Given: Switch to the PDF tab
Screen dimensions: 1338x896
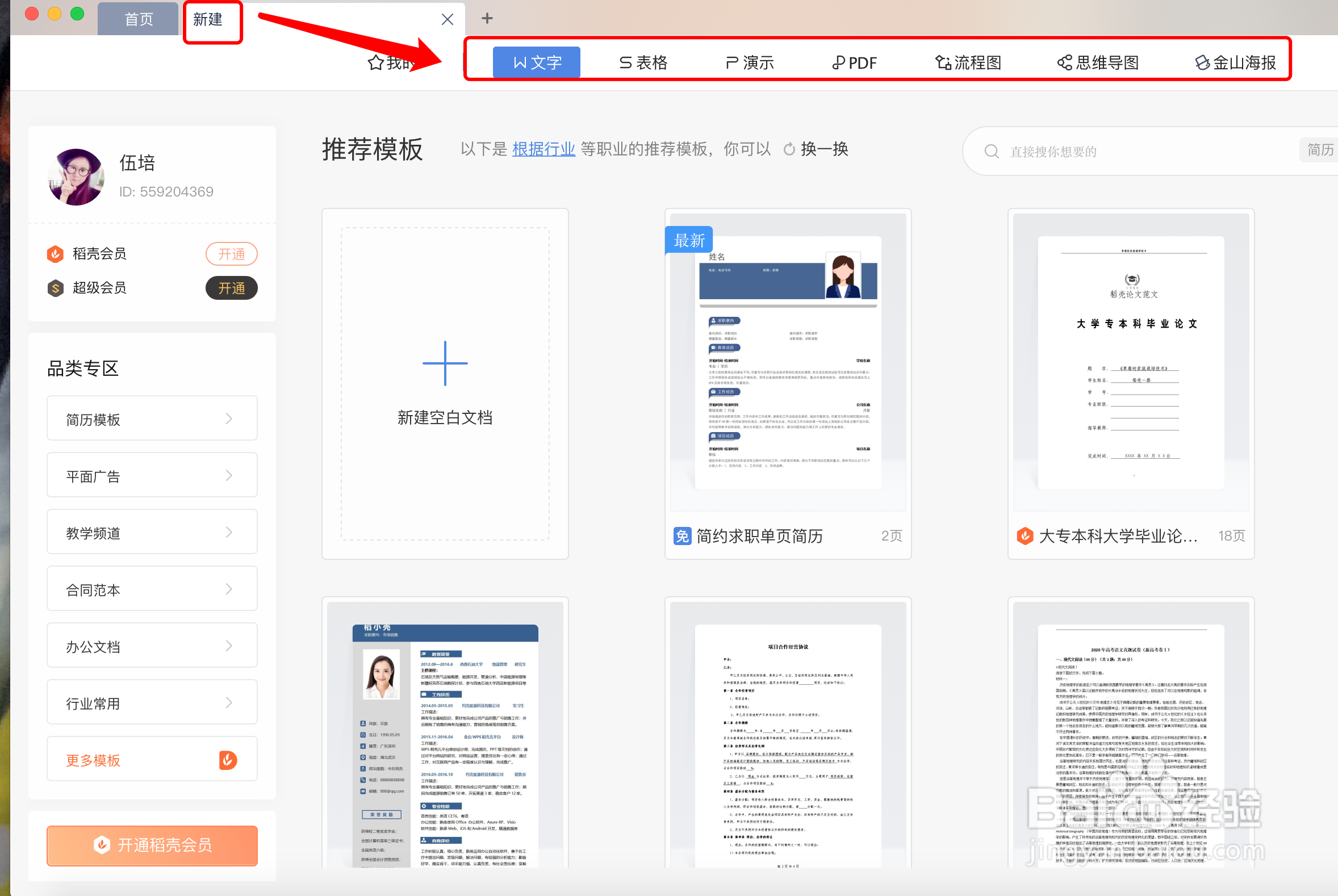Looking at the screenshot, I should click(x=855, y=62).
